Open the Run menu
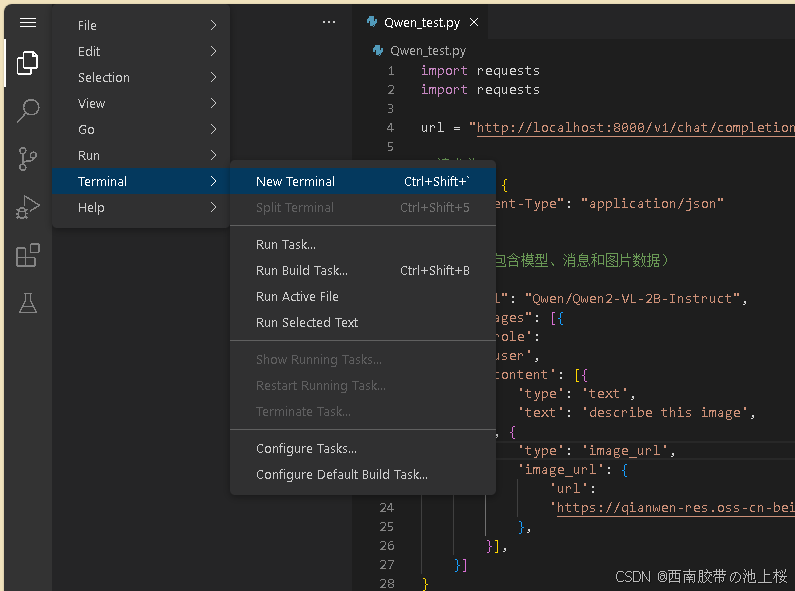Screen dimensions: 795x591 141,156
